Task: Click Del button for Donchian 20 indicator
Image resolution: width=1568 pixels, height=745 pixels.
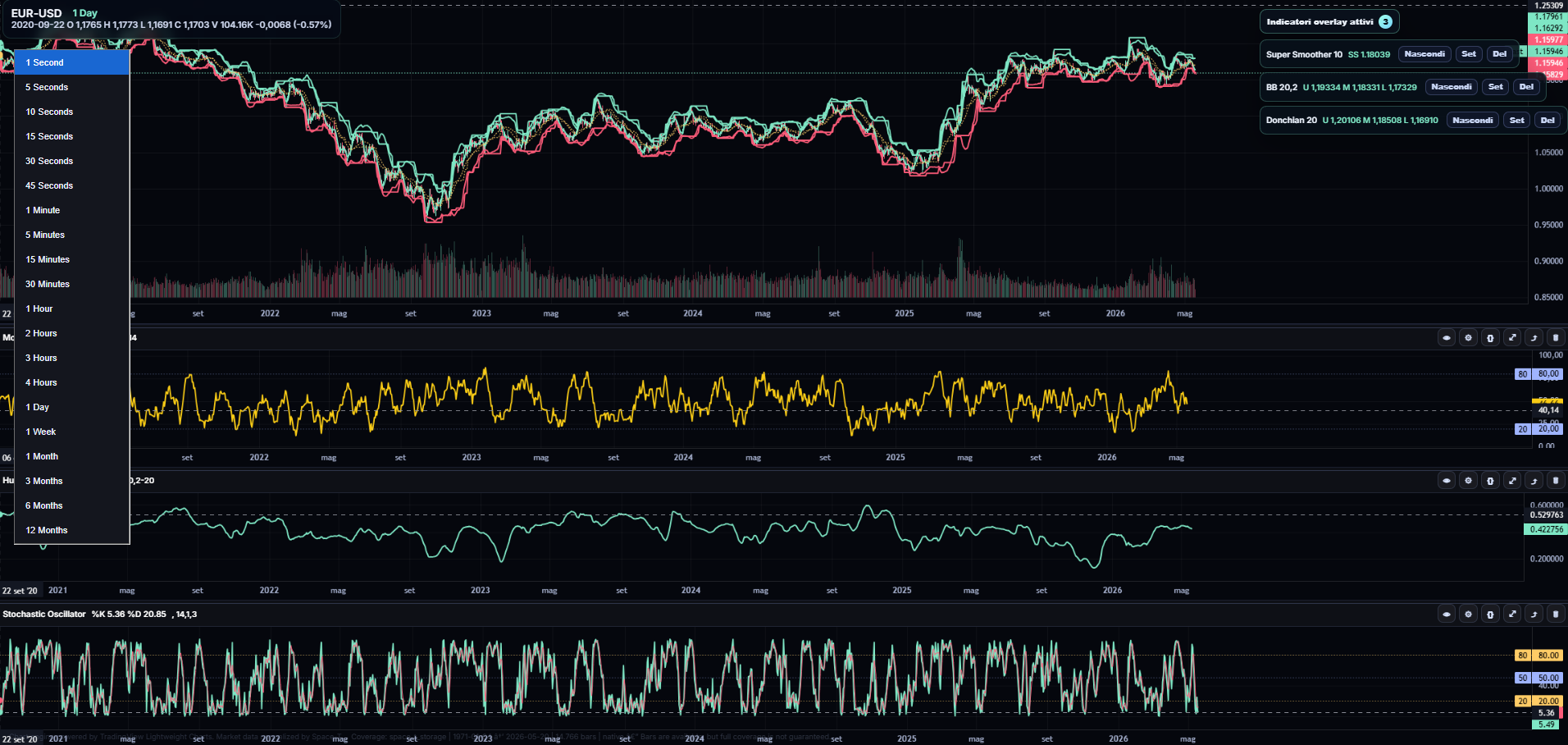Action: 1547,121
